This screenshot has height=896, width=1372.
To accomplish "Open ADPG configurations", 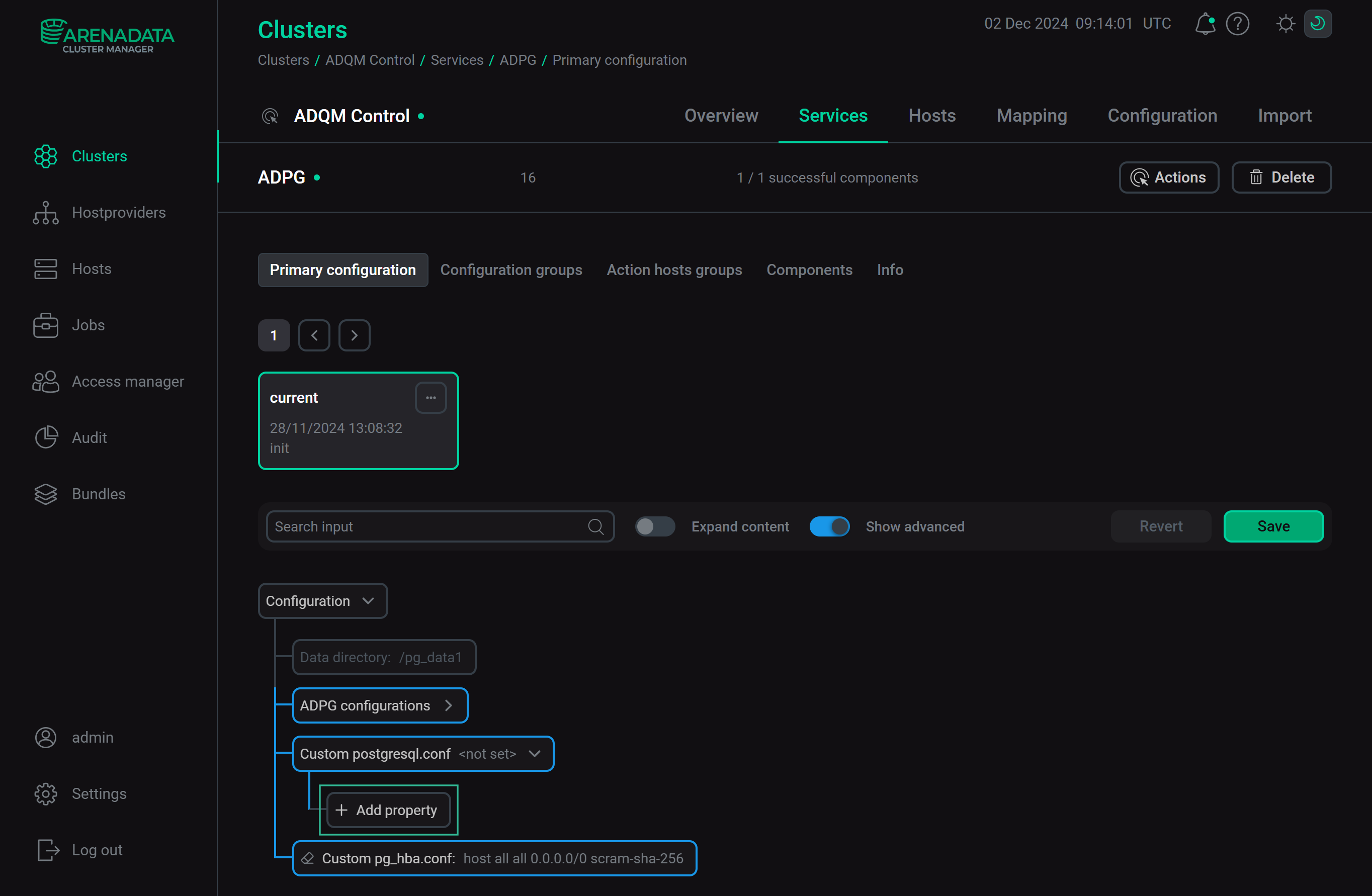I will [x=379, y=705].
